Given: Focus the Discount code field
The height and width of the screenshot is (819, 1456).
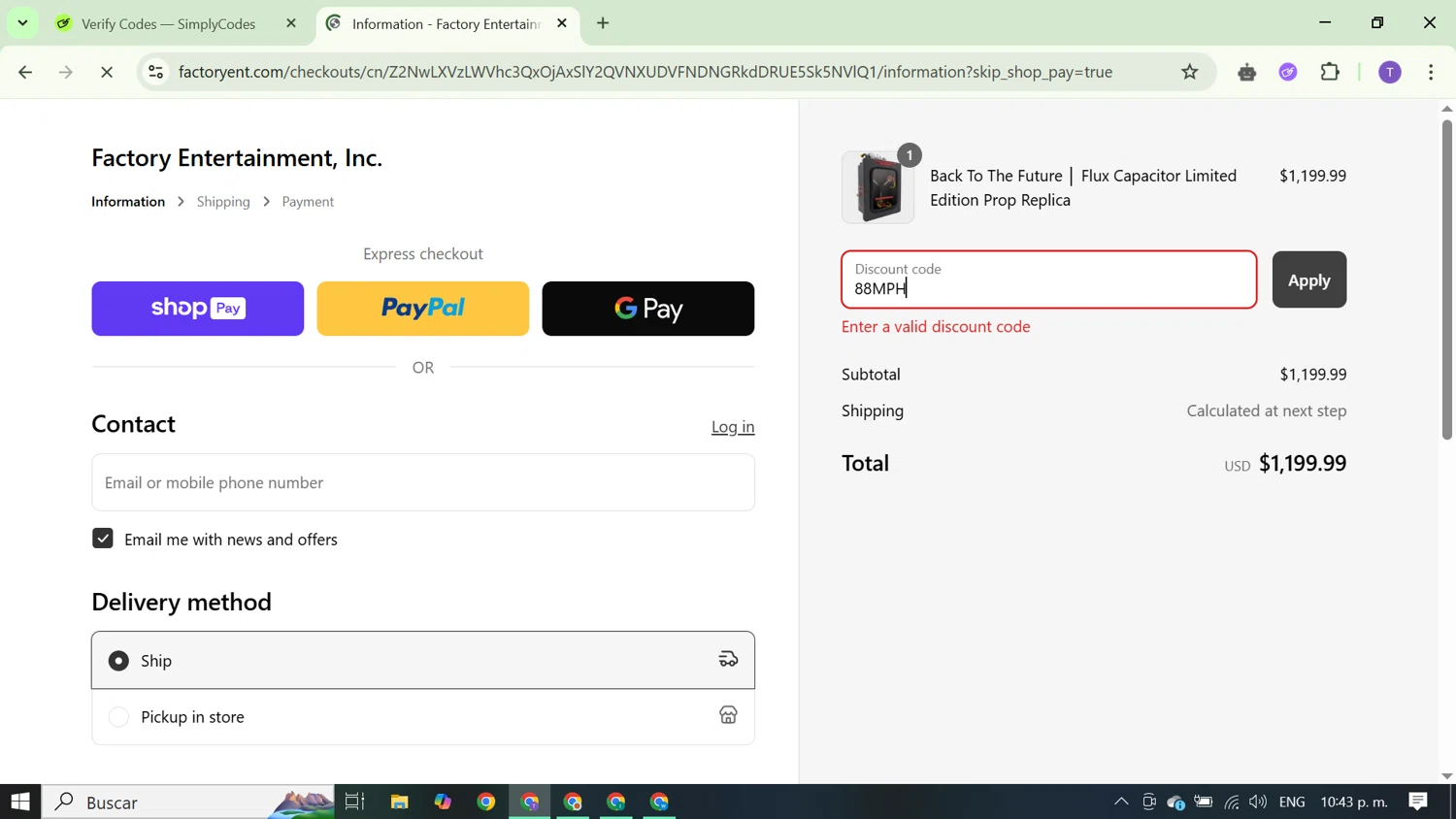Looking at the screenshot, I should pyautogui.click(x=1048, y=279).
